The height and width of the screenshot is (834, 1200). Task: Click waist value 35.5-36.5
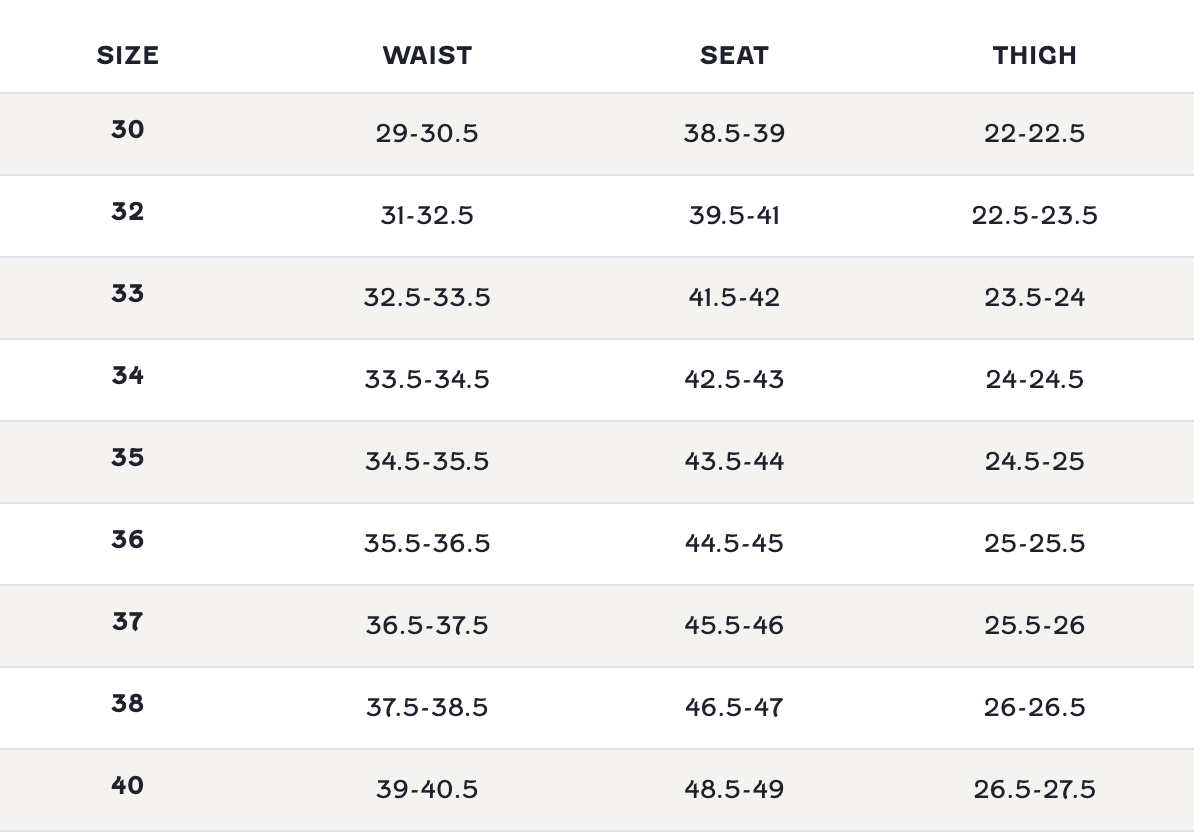click(x=427, y=543)
